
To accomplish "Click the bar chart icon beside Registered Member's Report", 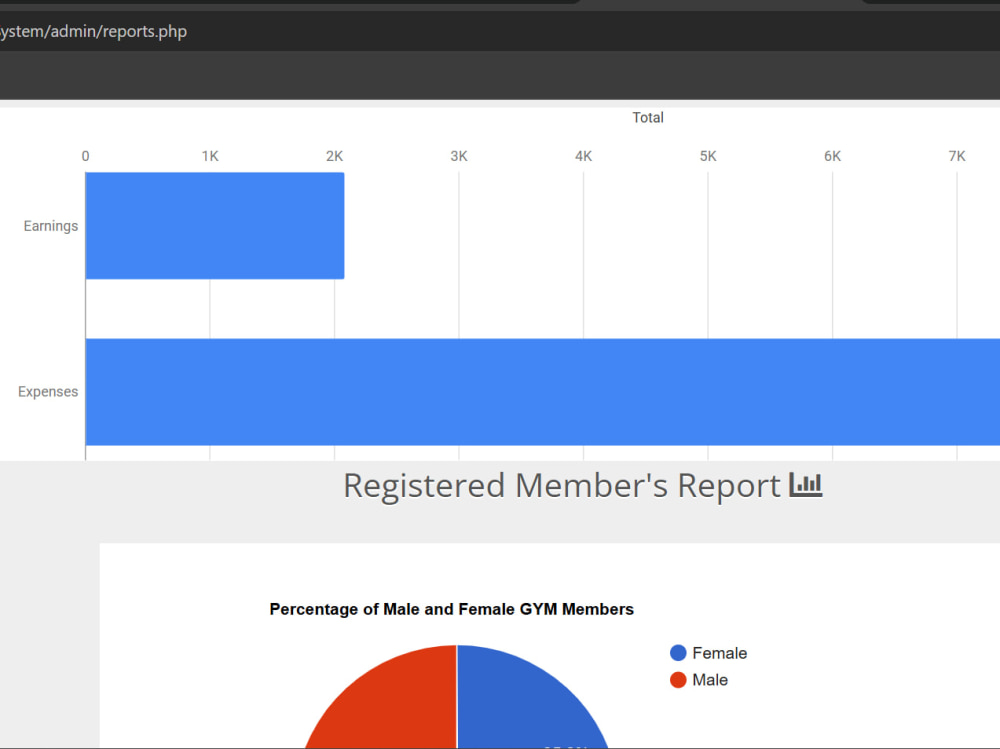I will click(x=805, y=485).
